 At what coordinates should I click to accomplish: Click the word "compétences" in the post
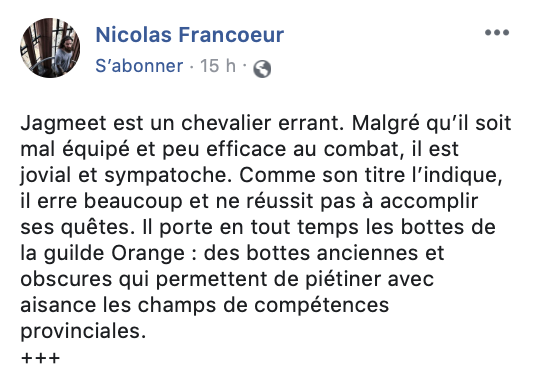coord(321,305)
